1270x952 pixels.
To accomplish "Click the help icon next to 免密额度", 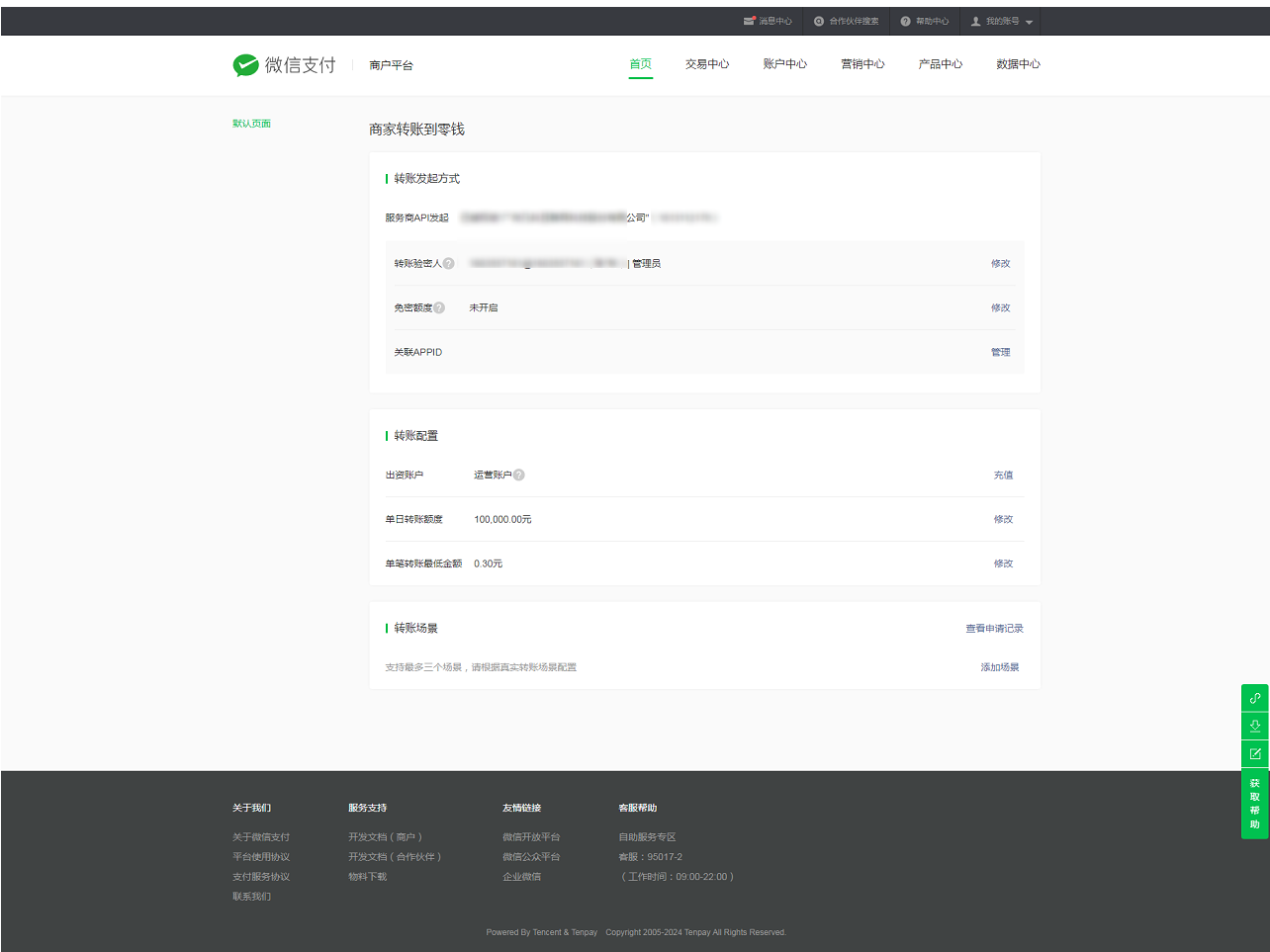I will (x=439, y=308).
